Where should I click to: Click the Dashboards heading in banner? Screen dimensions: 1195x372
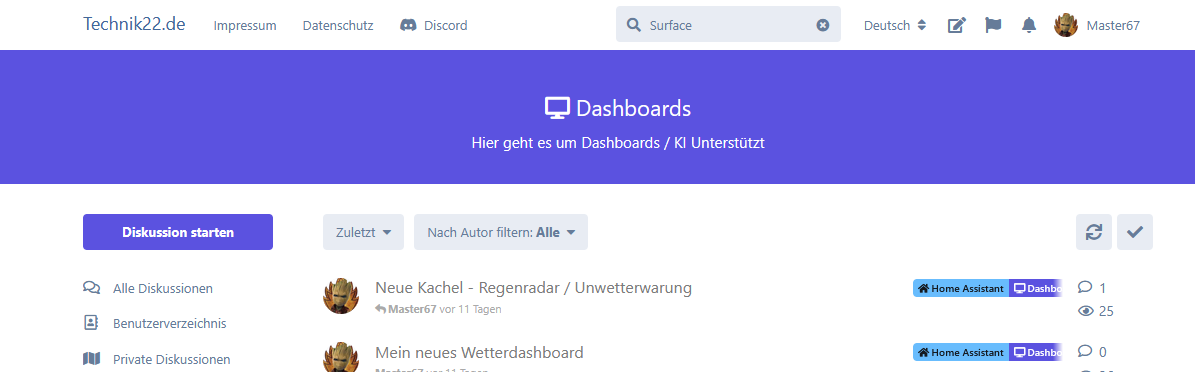(633, 108)
